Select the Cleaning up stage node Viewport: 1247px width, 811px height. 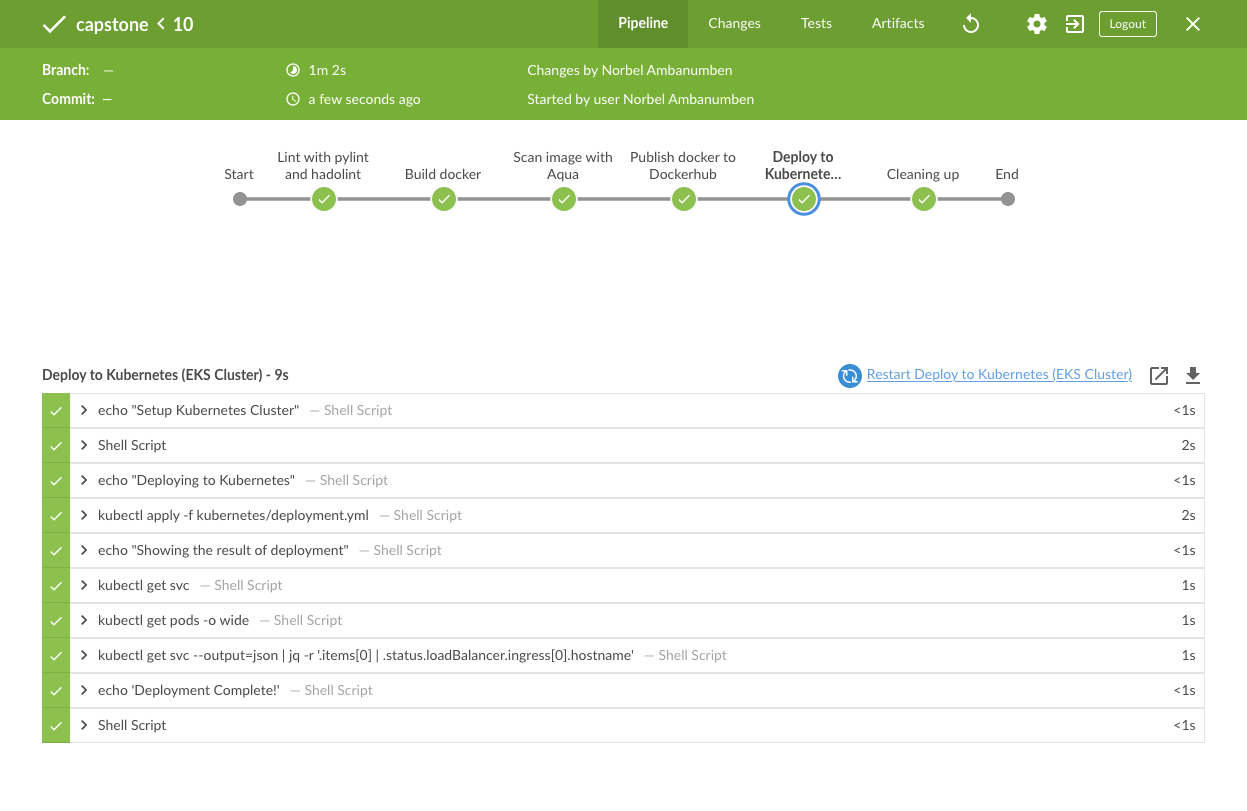[x=923, y=199]
